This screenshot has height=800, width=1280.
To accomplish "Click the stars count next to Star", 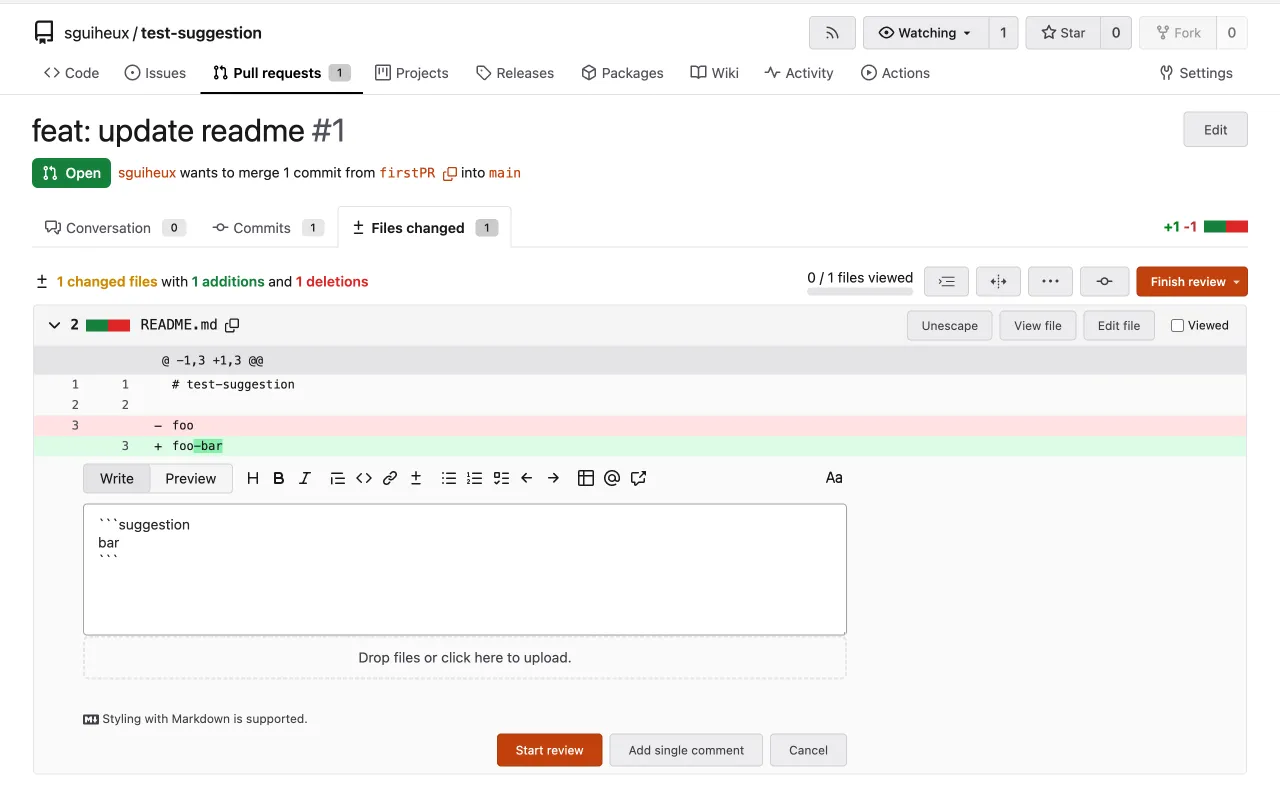I will tap(1116, 33).
